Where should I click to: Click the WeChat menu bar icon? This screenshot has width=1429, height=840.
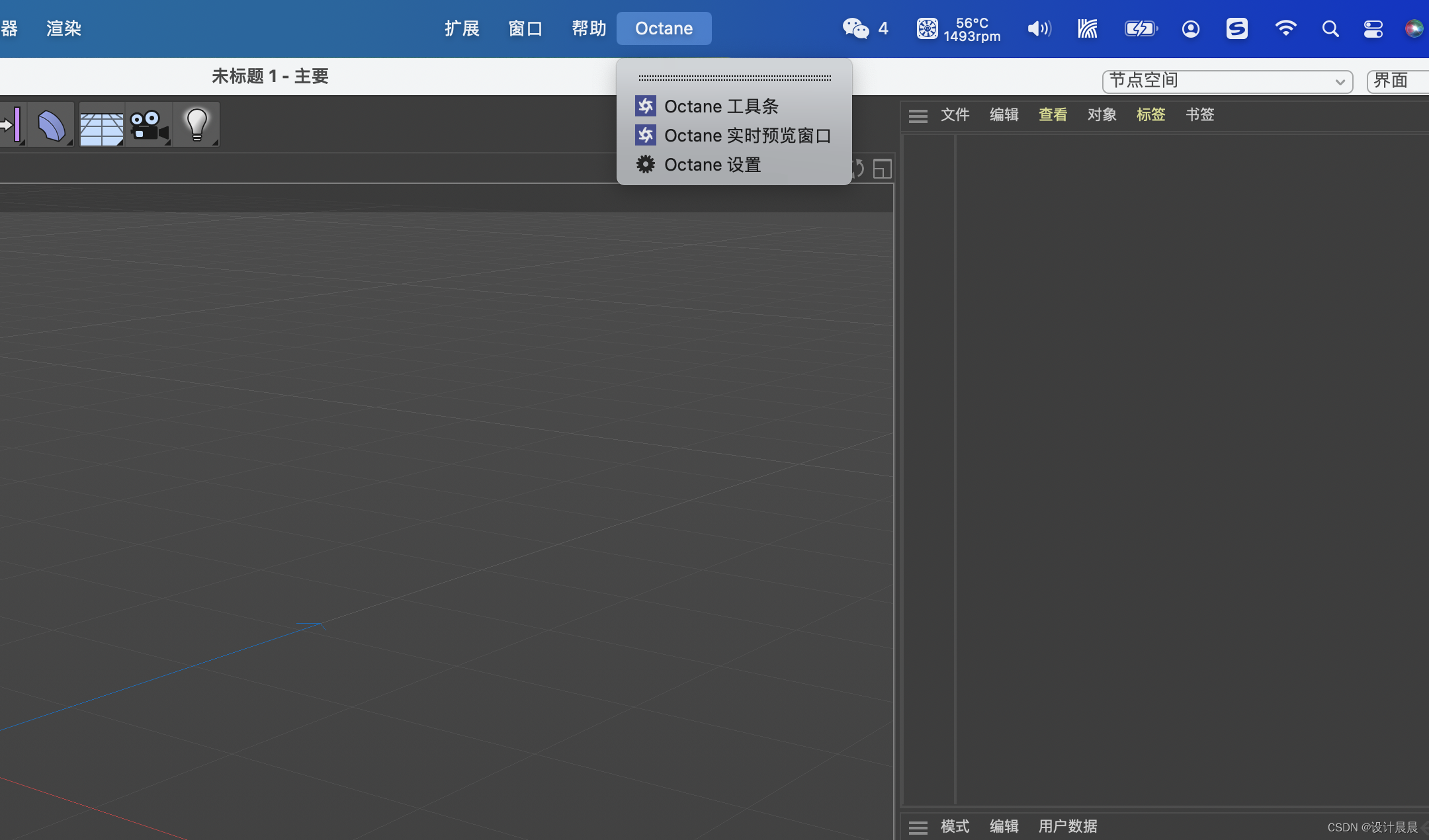point(855,28)
